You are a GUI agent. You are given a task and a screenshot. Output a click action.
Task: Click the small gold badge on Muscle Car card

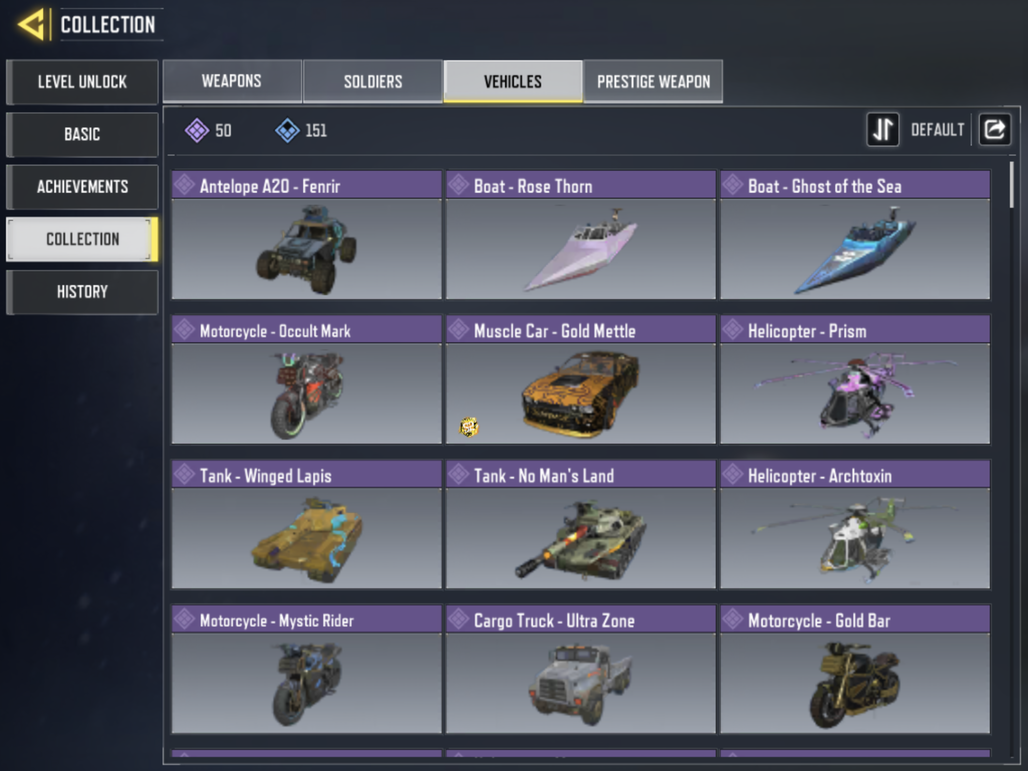tap(469, 427)
